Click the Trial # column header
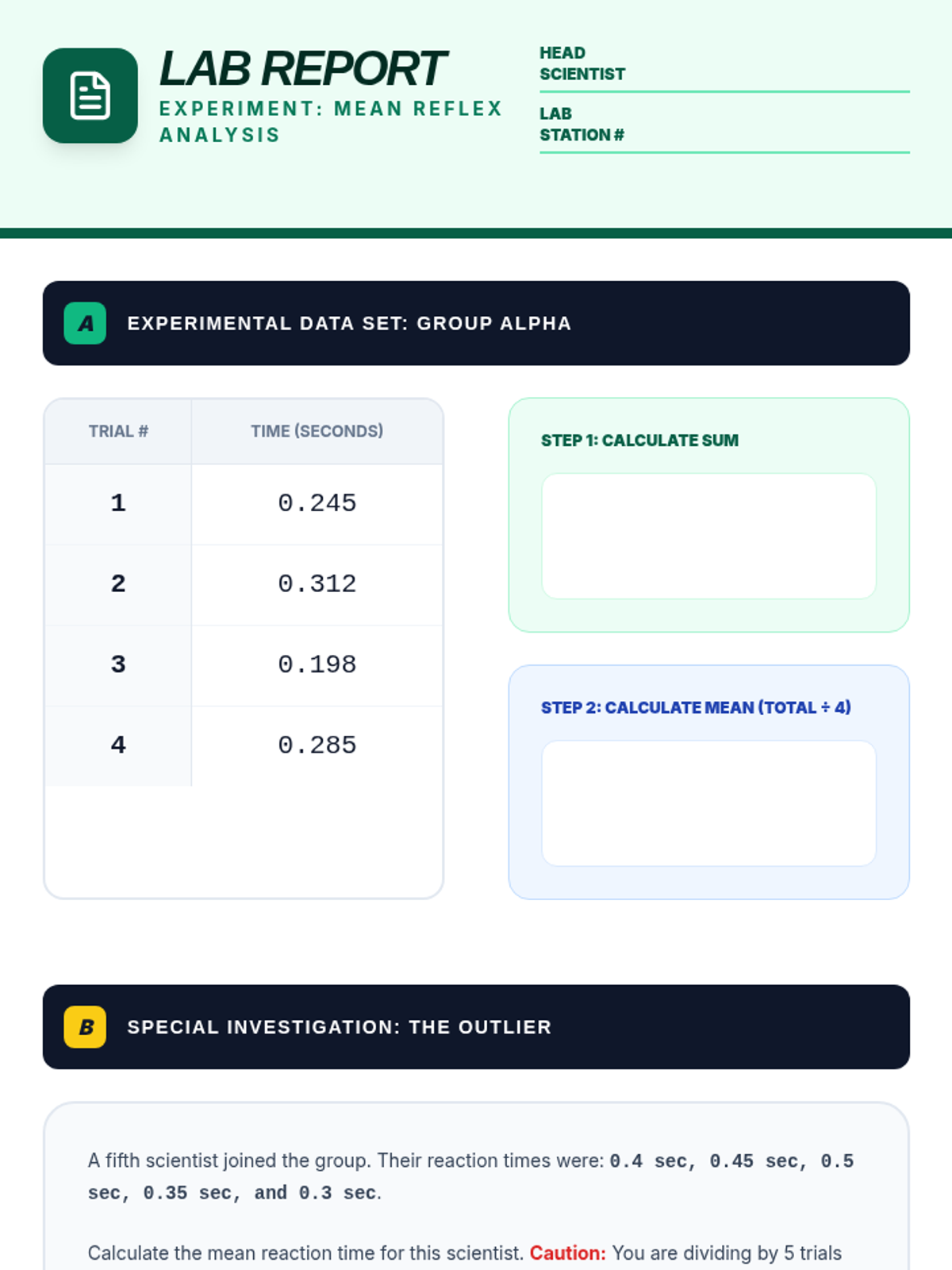This screenshot has height=1270, width=952. pyautogui.click(x=118, y=431)
